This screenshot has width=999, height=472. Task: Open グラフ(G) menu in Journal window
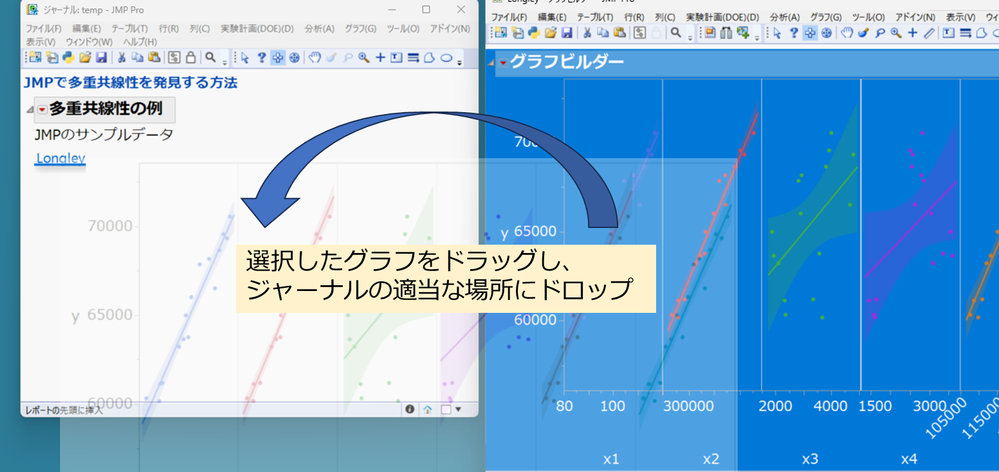[360, 29]
